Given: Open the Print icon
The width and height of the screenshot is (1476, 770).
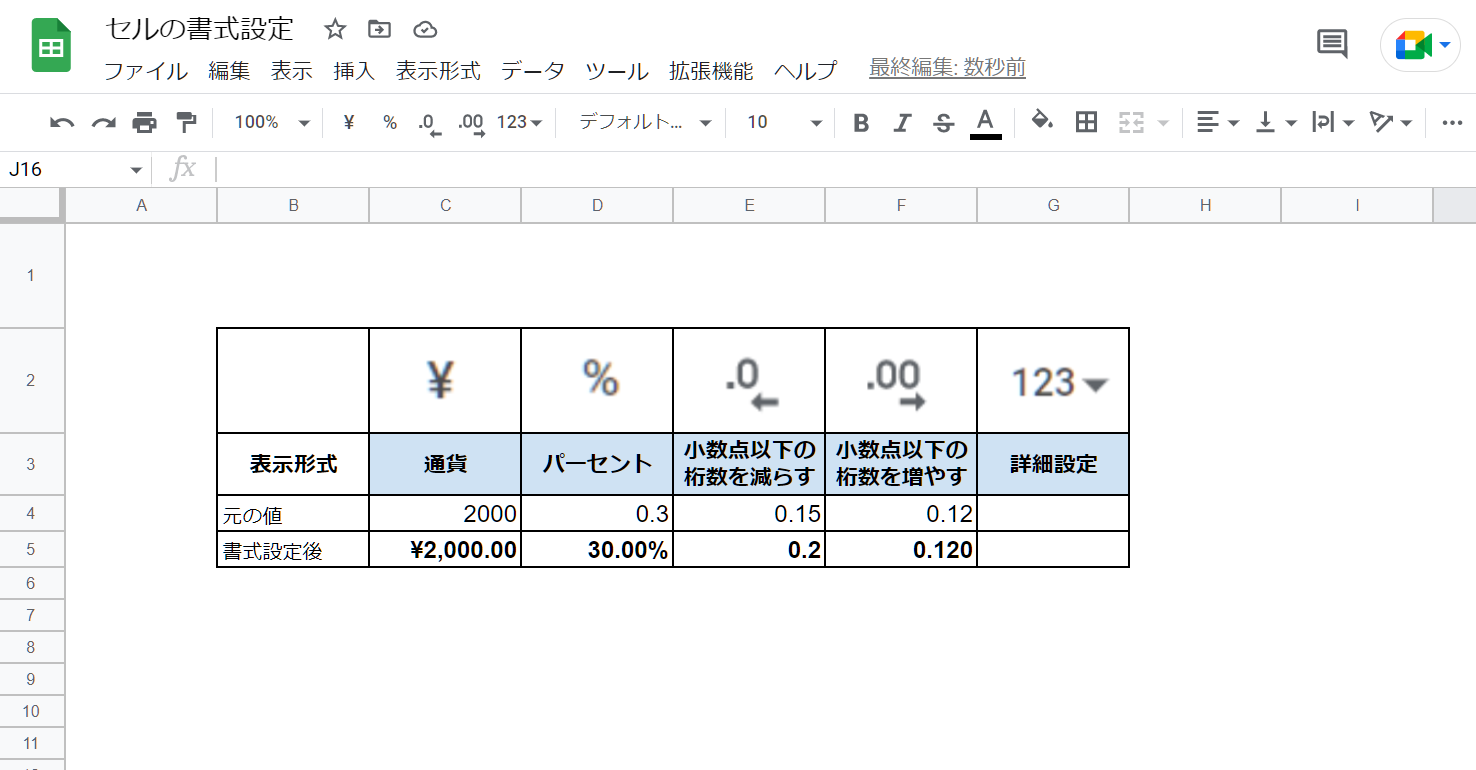Looking at the screenshot, I should coord(145,122).
